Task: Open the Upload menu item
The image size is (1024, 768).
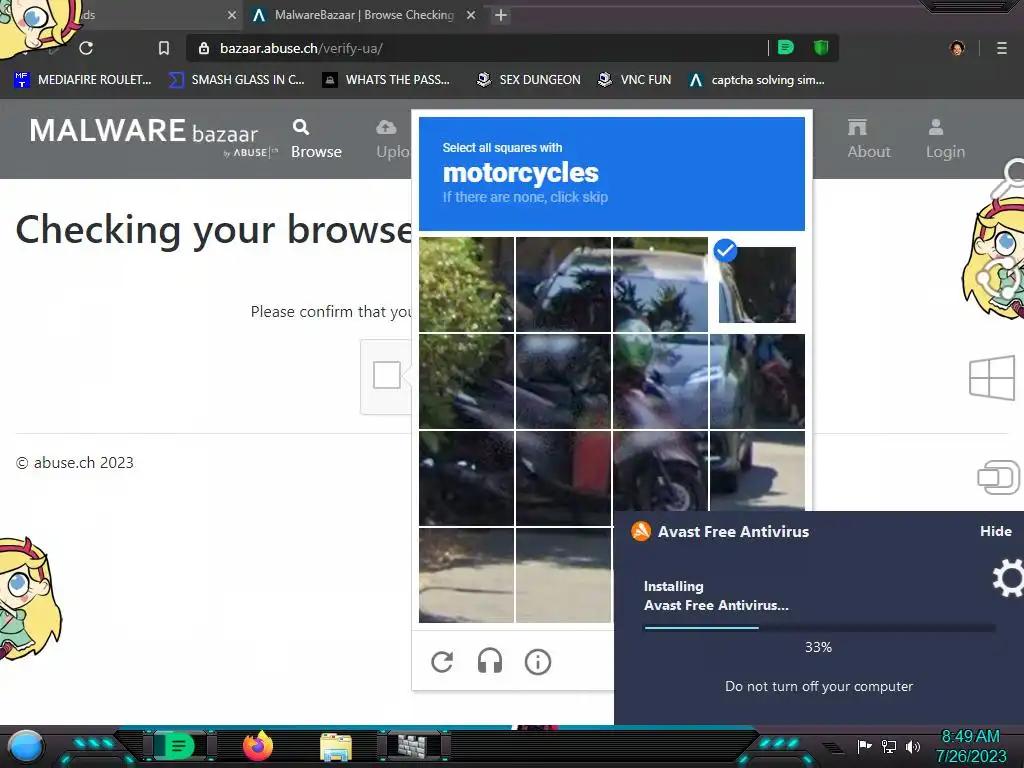Action: point(392,139)
